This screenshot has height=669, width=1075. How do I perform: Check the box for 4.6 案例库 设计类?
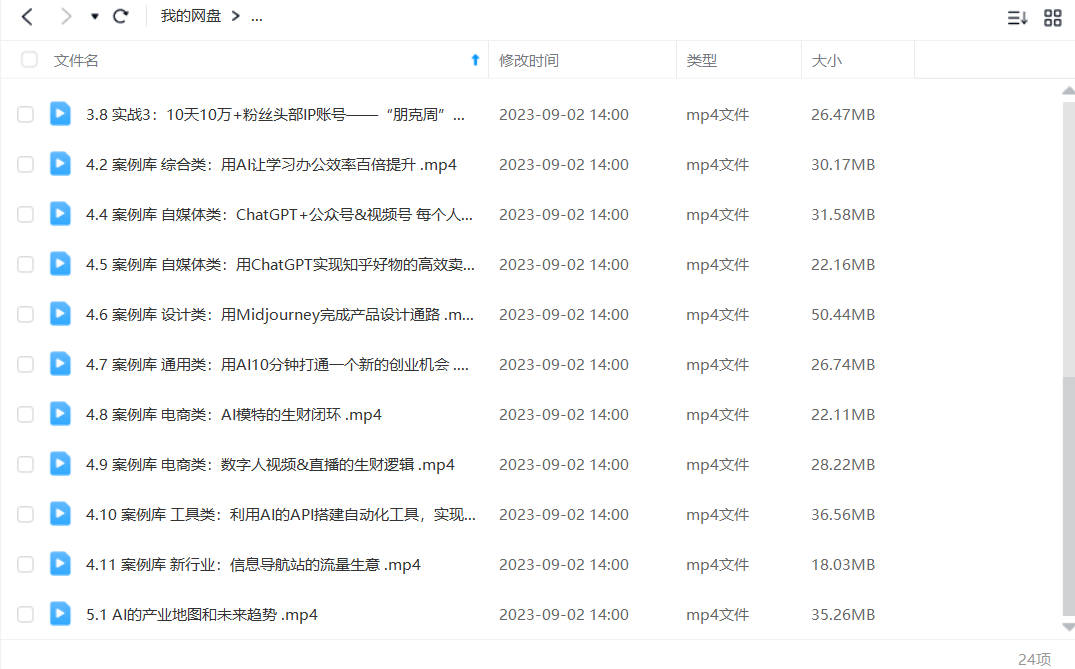(x=25, y=315)
